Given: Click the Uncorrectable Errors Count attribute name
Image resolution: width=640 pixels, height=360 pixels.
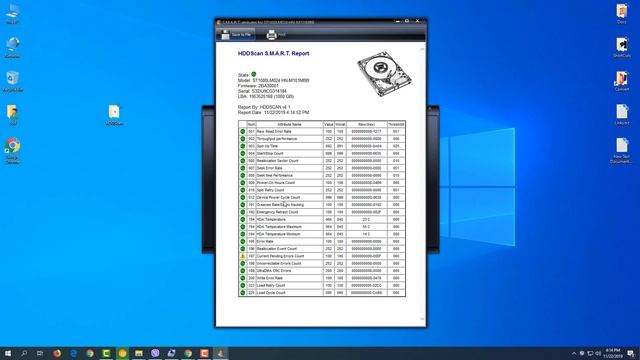Looking at the screenshot, I should pos(279,264).
